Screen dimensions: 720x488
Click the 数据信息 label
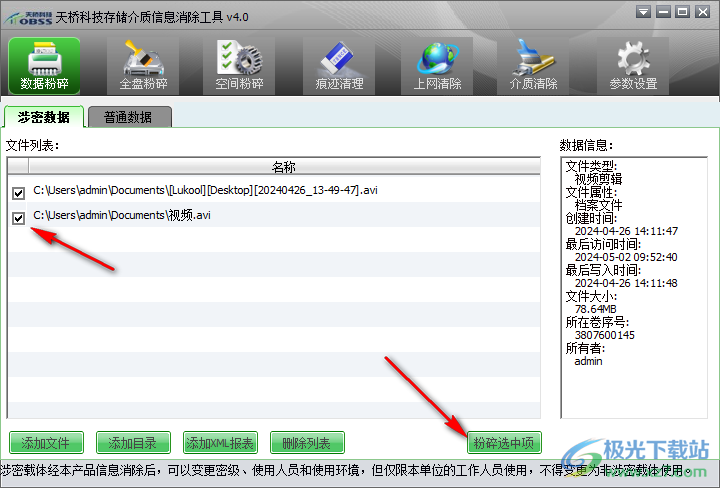(x=586, y=146)
